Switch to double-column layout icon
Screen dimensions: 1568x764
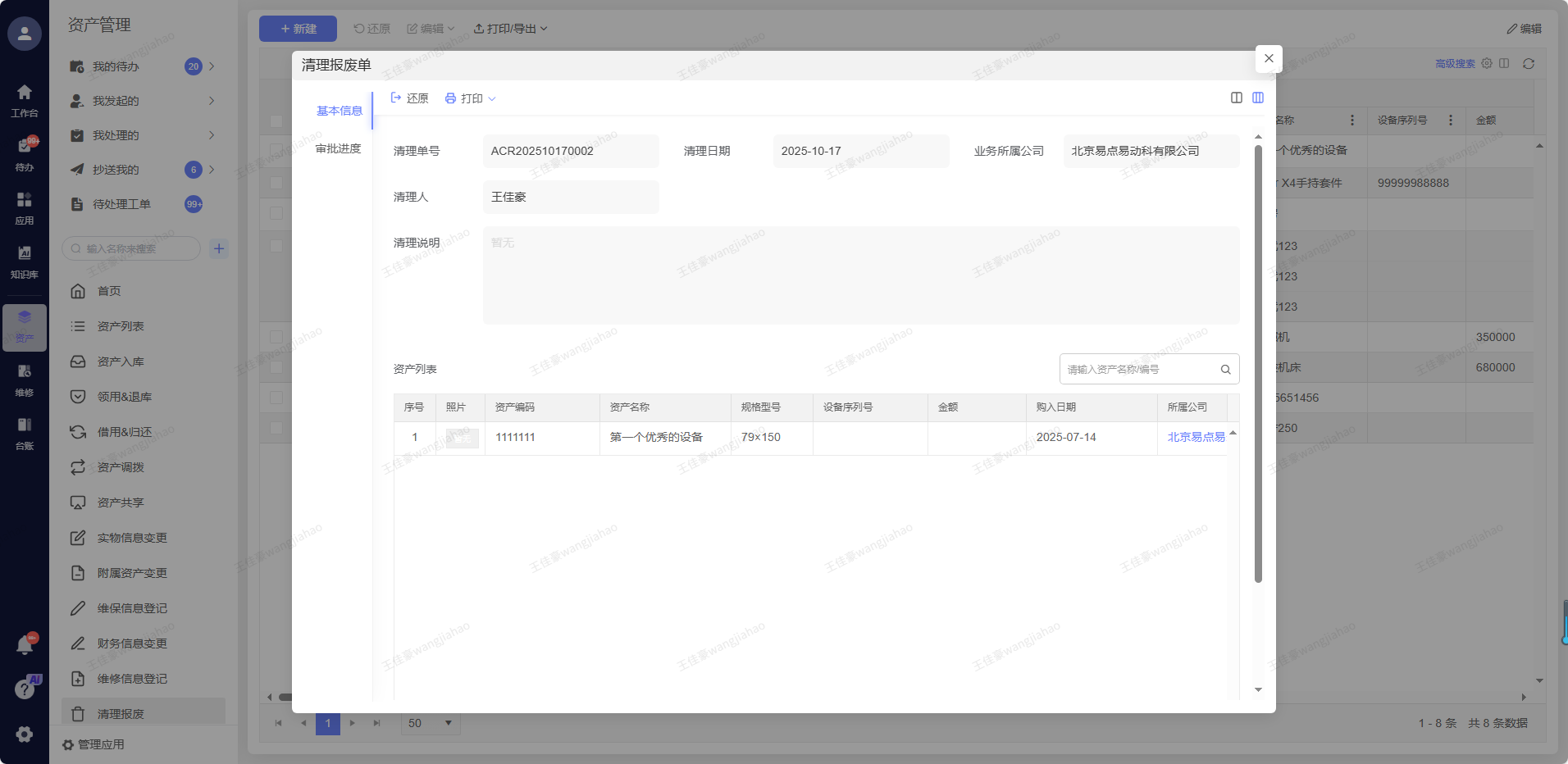pyautogui.click(x=1258, y=98)
